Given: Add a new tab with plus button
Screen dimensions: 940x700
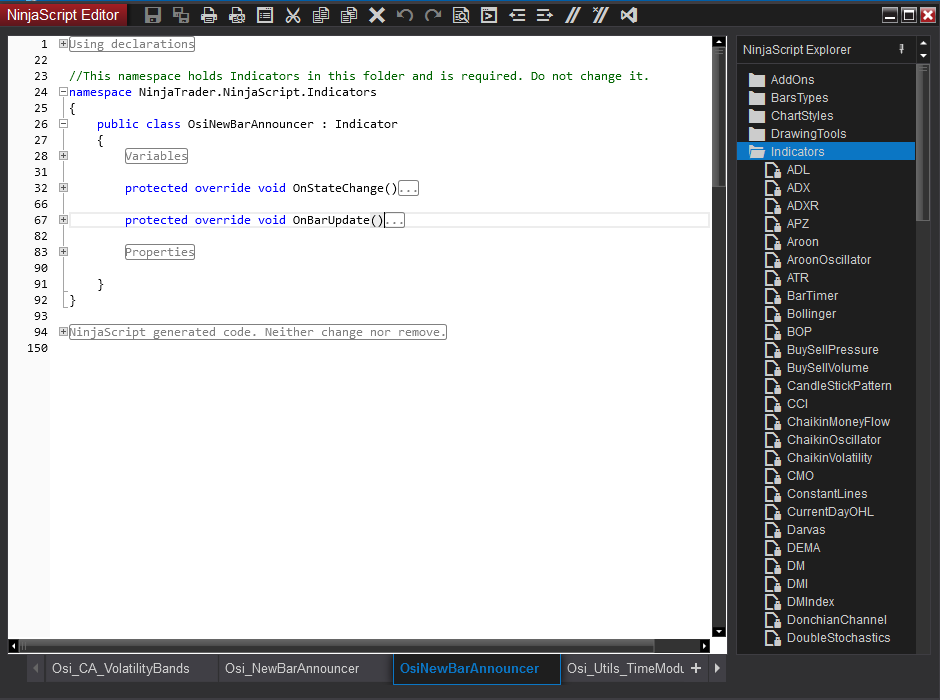Looking at the screenshot, I should (x=696, y=669).
